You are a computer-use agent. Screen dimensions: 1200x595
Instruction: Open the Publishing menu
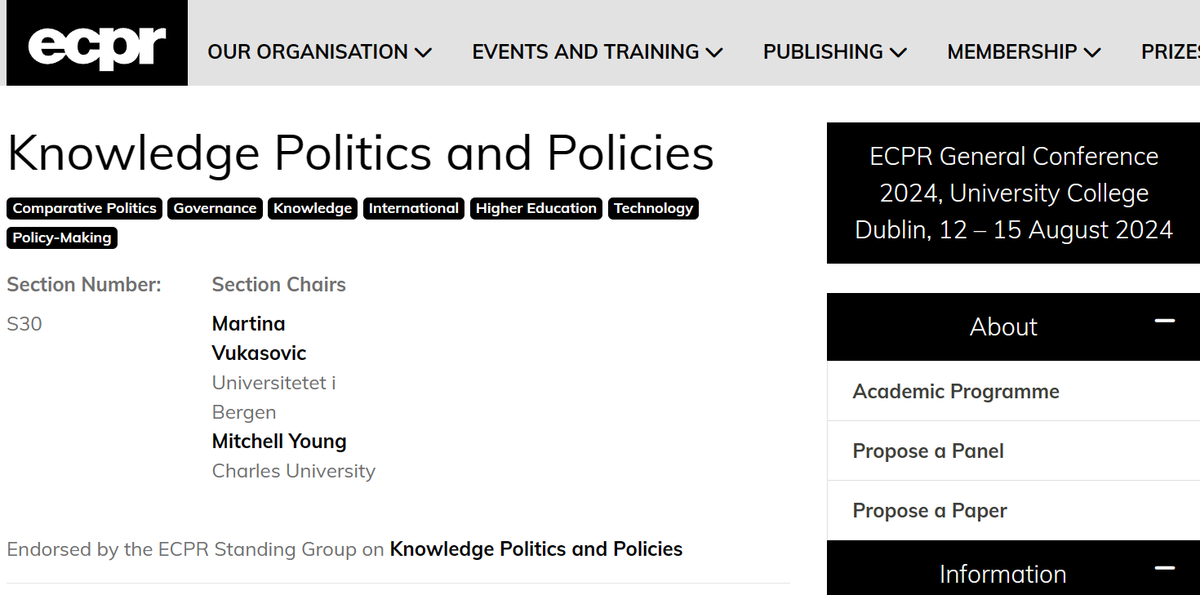coord(835,52)
